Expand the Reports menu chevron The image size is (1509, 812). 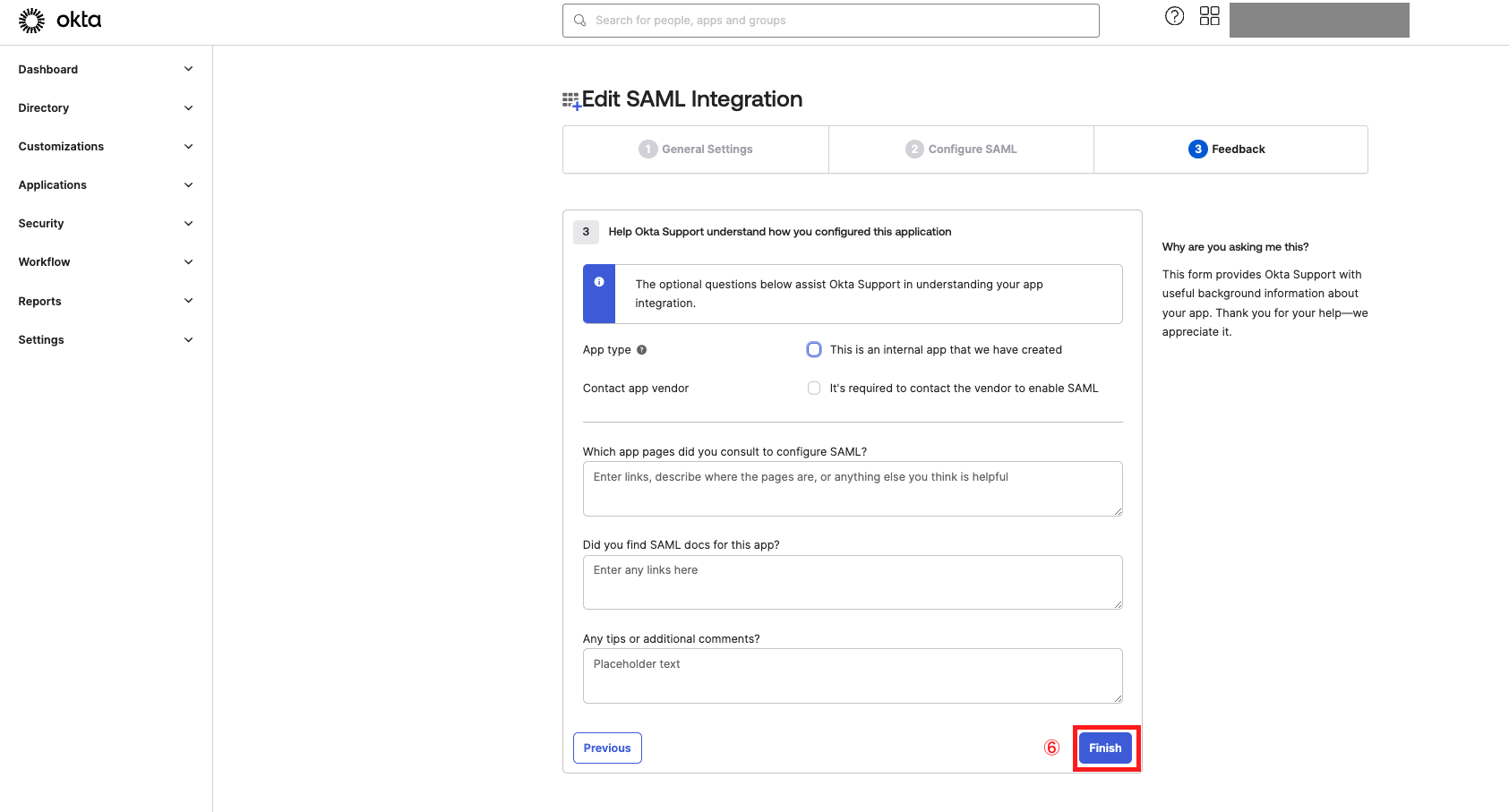pyautogui.click(x=188, y=301)
